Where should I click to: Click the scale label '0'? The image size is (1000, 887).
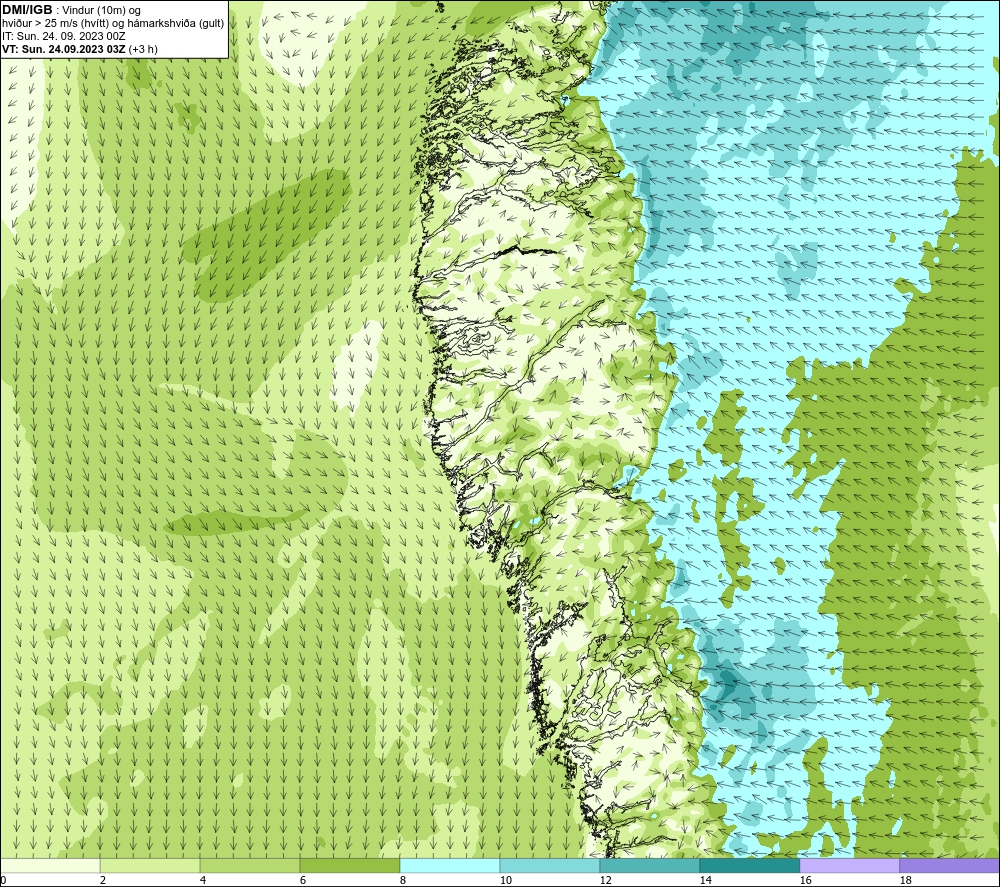(3, 880)
